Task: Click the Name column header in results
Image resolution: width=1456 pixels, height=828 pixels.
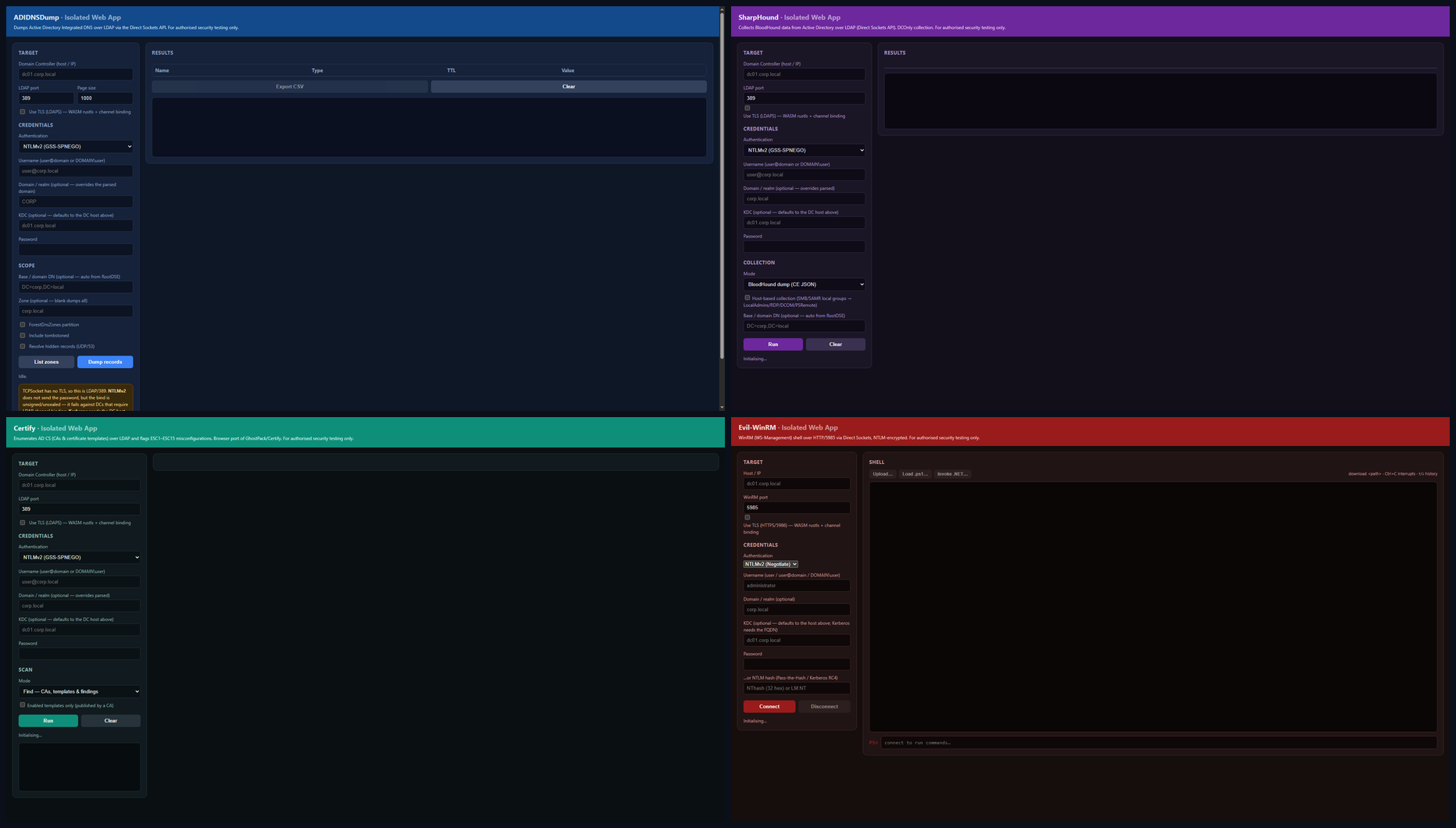Action: (x=162, y=70)
